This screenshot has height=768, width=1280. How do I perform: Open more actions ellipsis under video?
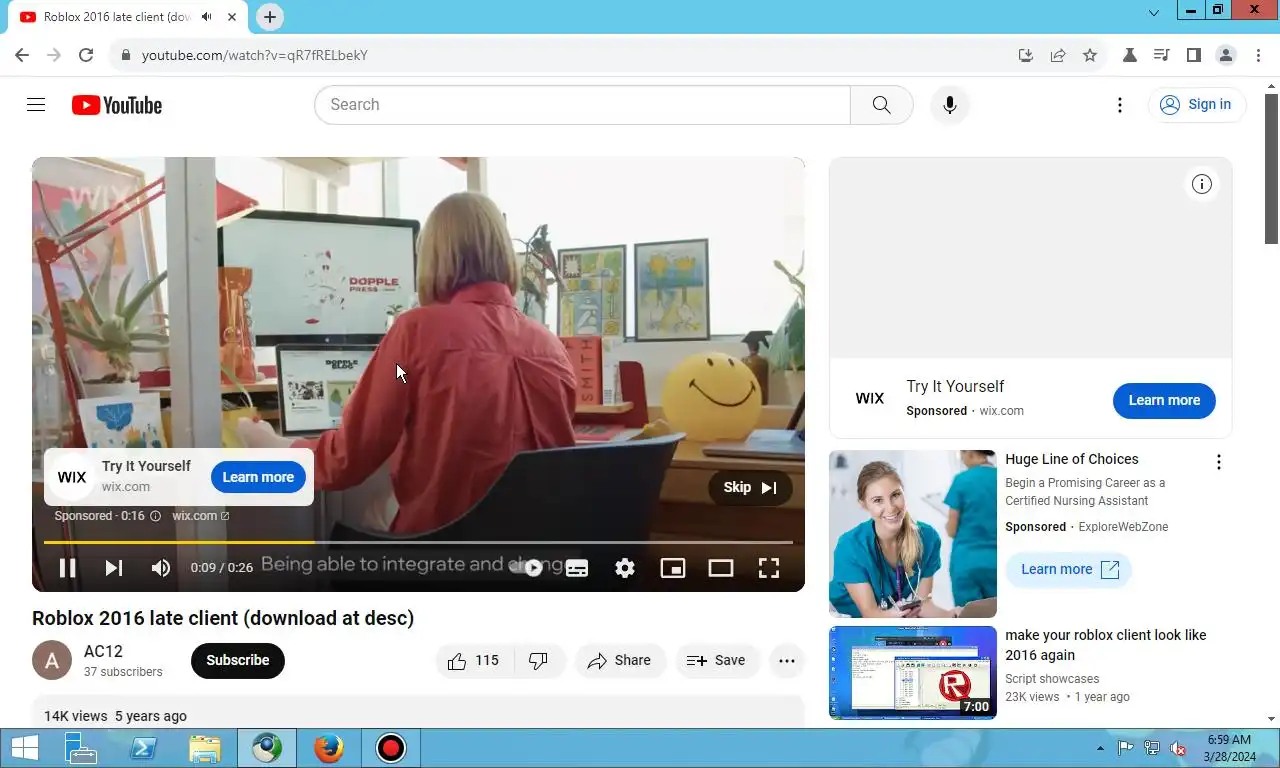click(x=787, y=661)
